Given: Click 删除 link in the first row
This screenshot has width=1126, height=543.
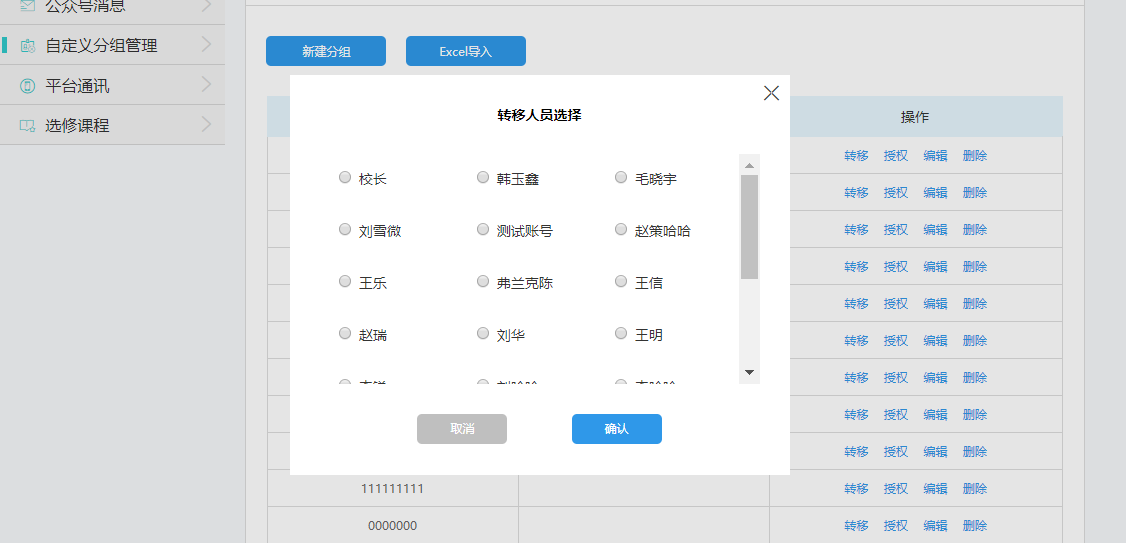Looking at the screenshot, I should coord(974,156).
